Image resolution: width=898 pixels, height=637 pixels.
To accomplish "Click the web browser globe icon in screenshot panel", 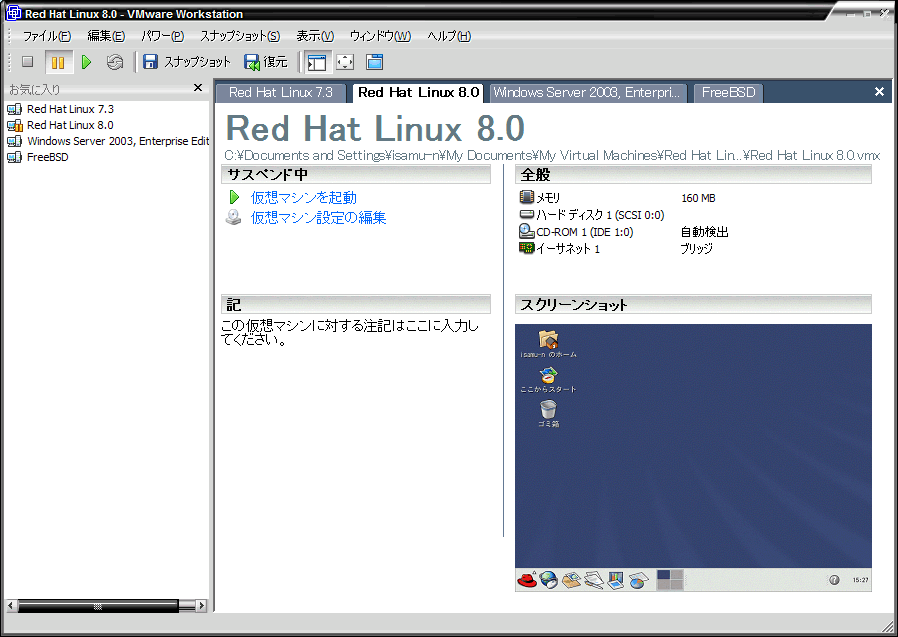I will [x=549, y=580].
